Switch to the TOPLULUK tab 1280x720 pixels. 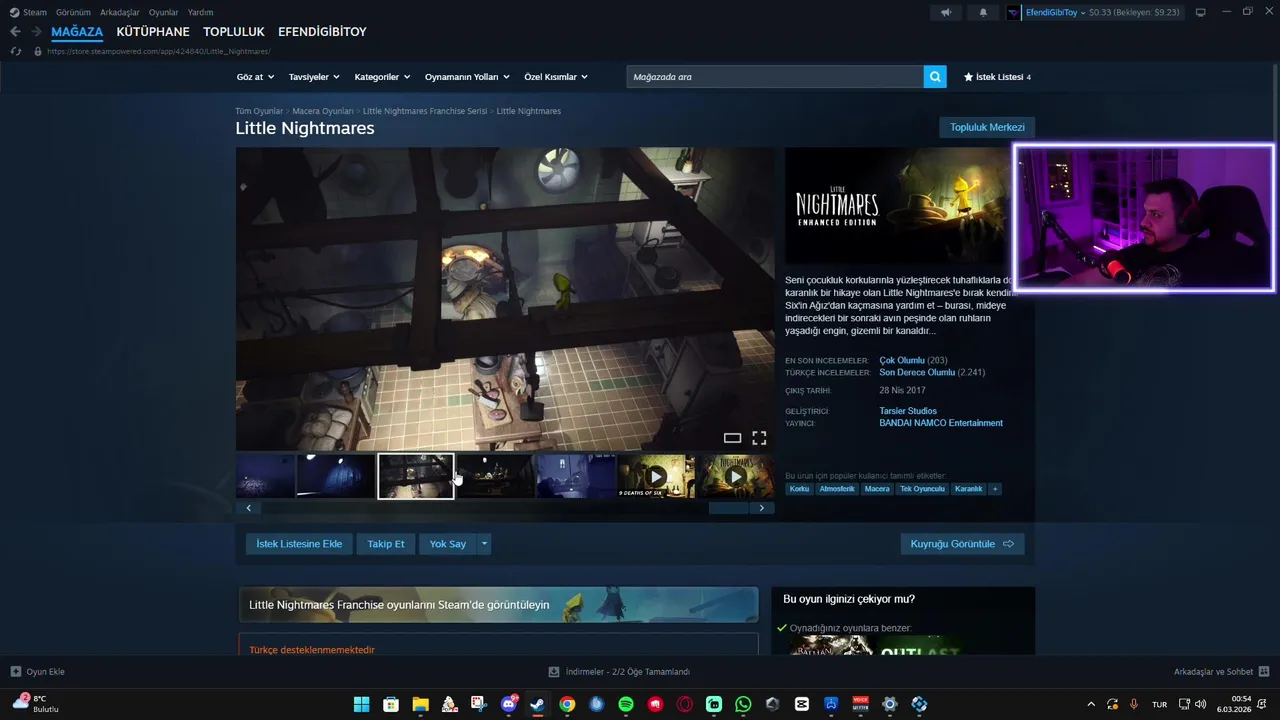(234, 32)
